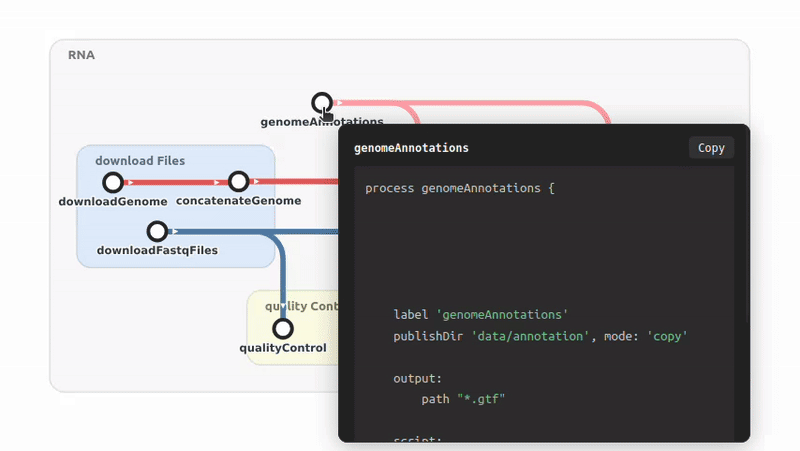Click the publishDir 'data/annotation' code line
The width and height of the screenshot is (800, 451).
coord(540,336)
